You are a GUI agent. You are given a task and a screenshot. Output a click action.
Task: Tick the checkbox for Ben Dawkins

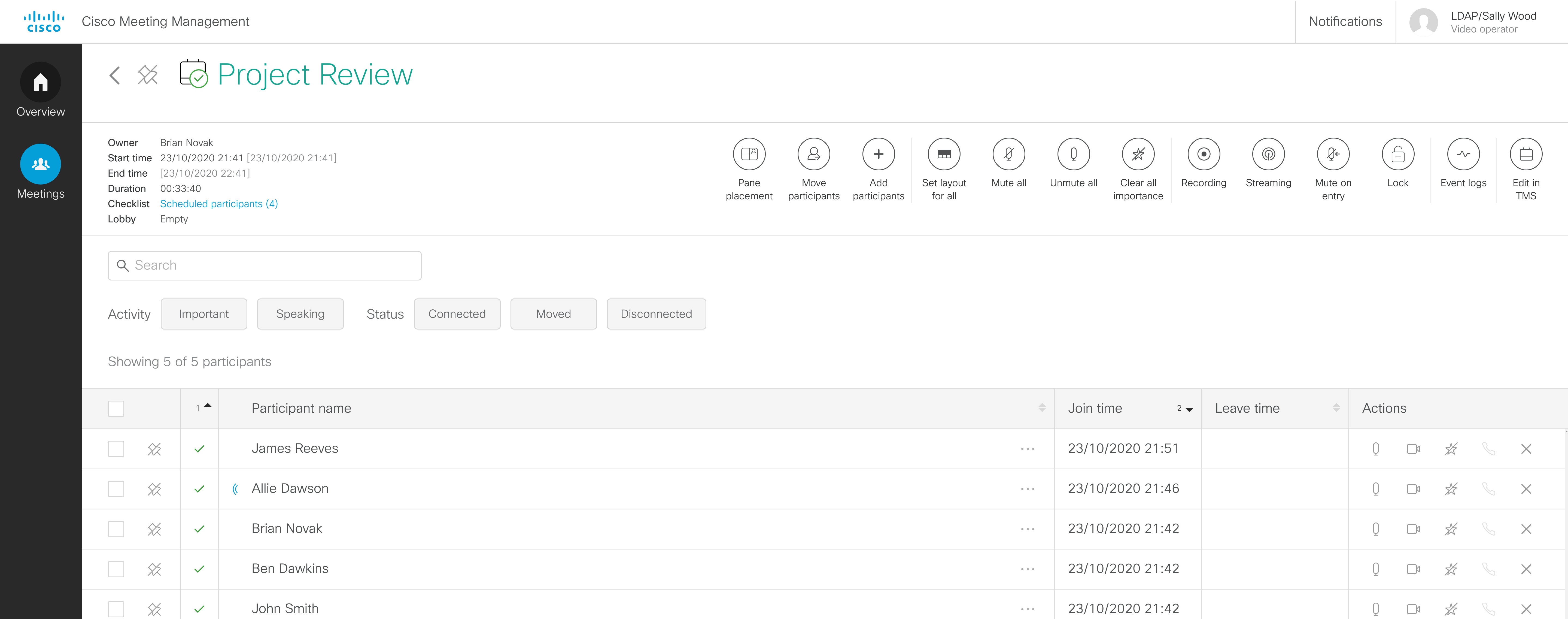(116, 569)
